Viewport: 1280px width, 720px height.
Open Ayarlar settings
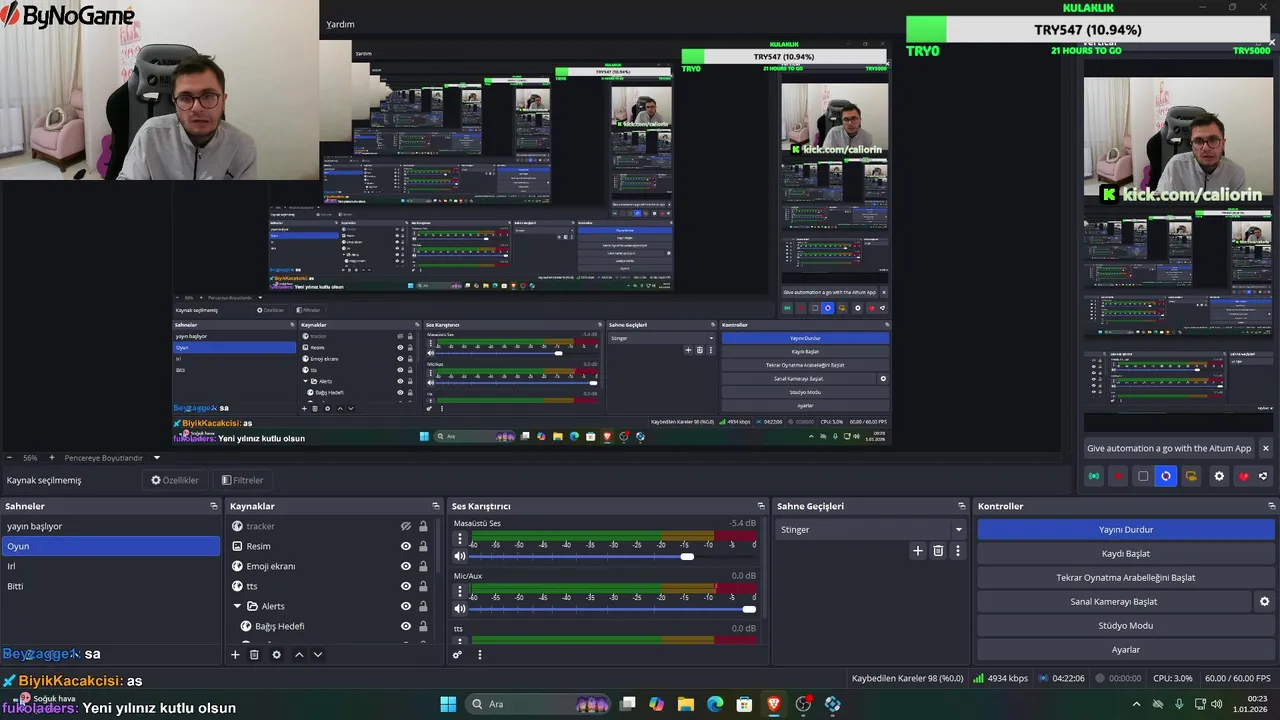point(1126,649)
